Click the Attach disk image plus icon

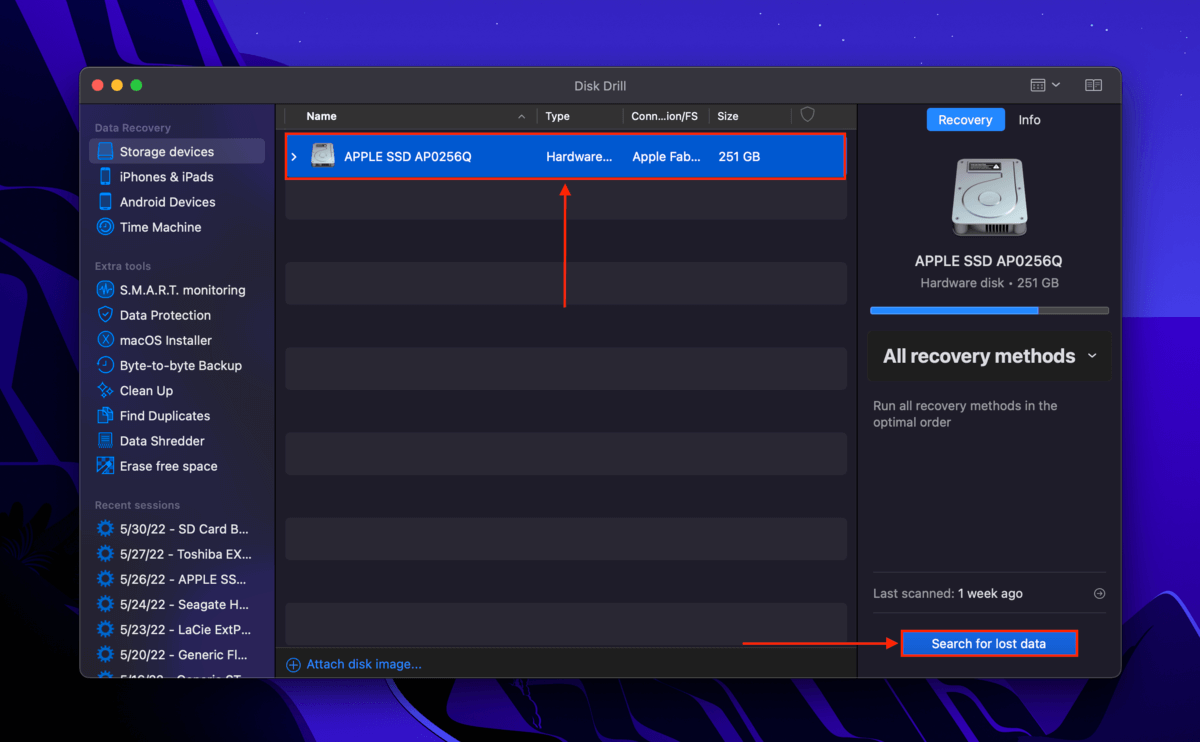[293, 665]
